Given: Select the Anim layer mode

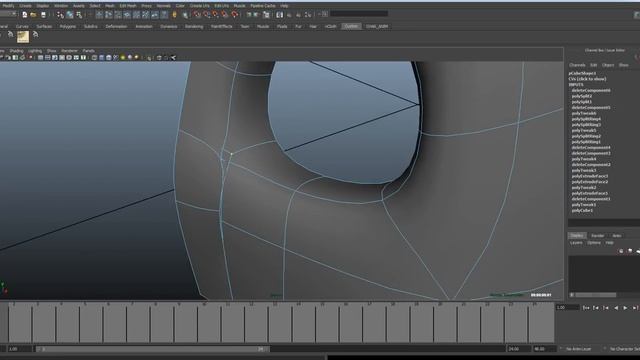Looking at the screenshot, I should click(617, 236).
